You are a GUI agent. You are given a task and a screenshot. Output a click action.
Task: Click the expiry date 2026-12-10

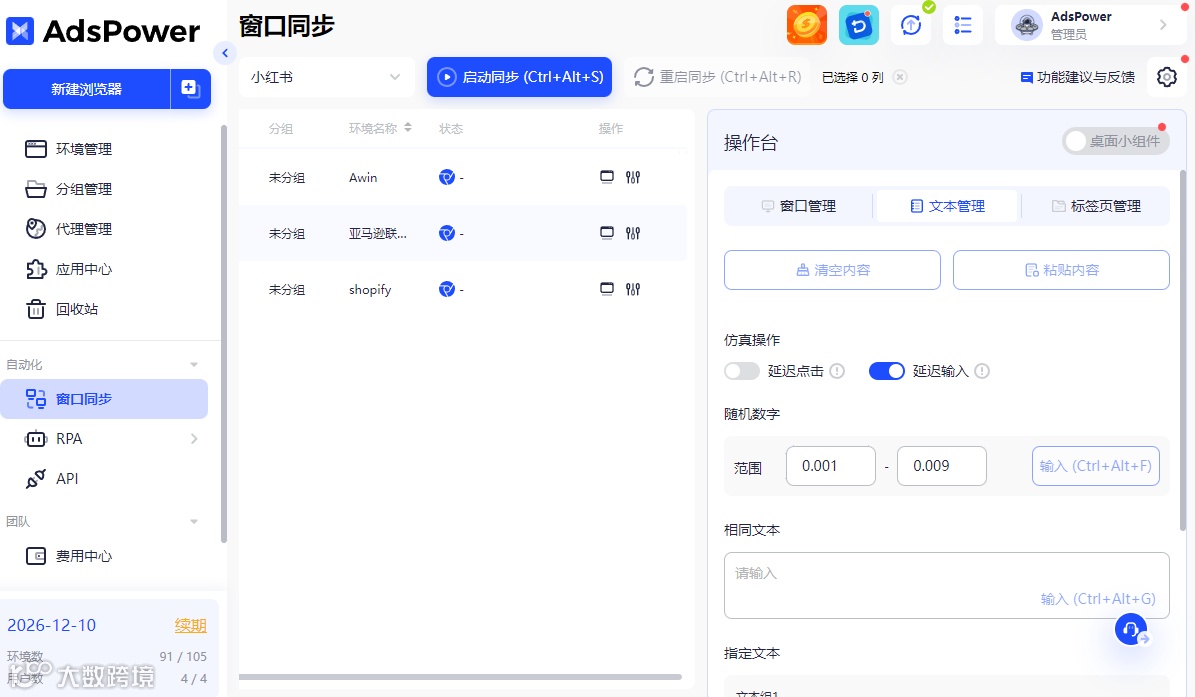52,625
